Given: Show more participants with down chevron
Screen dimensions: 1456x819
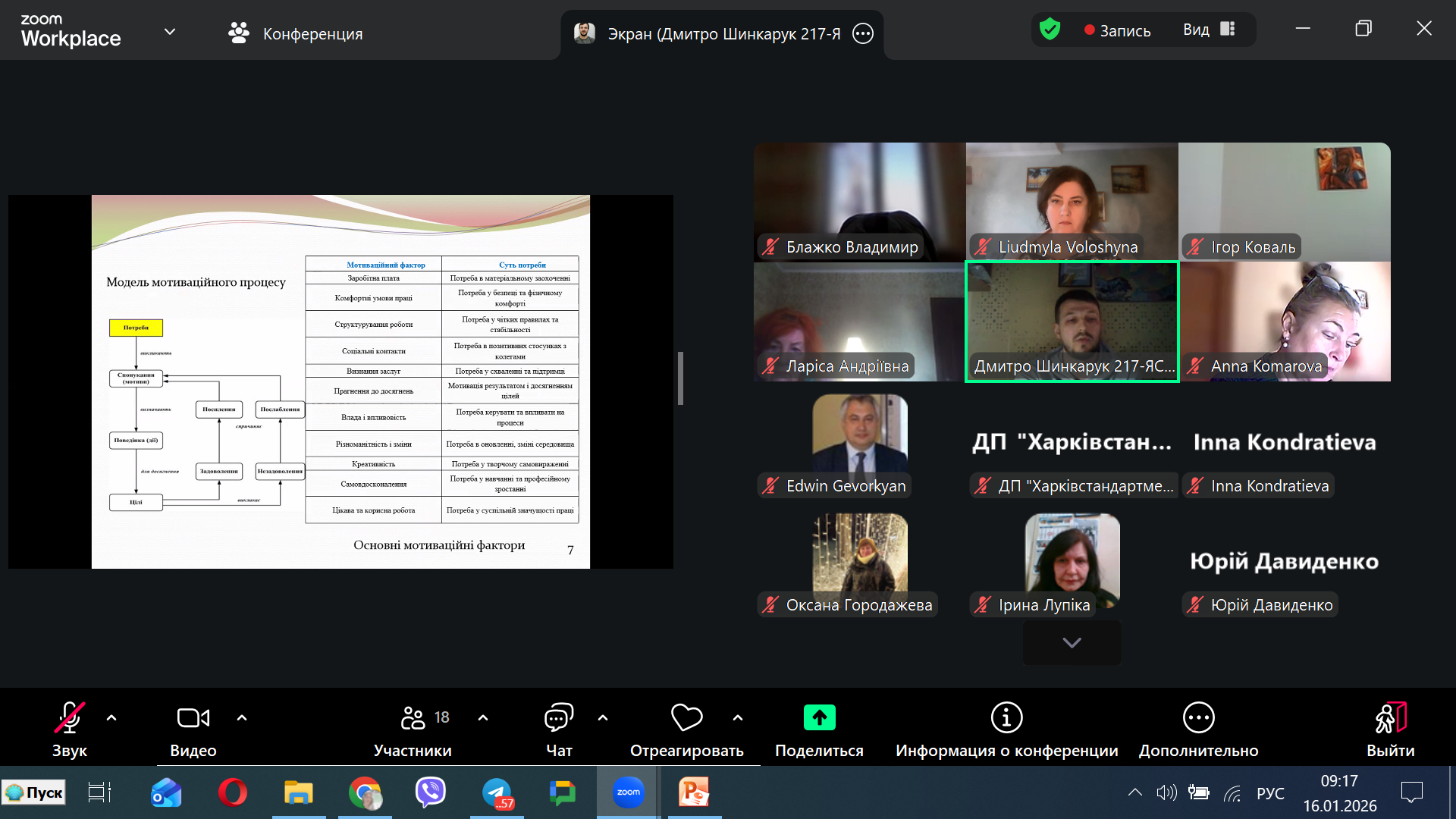Looking at the screenshot, I should [x=1072, y=642].
